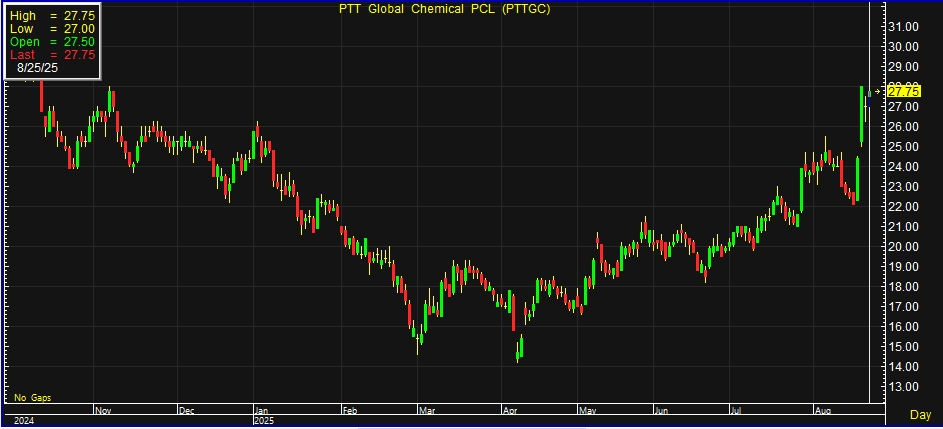
Task: Click the Aug label on the time axis
Action: pyautogui.click(x=822, y=410)
